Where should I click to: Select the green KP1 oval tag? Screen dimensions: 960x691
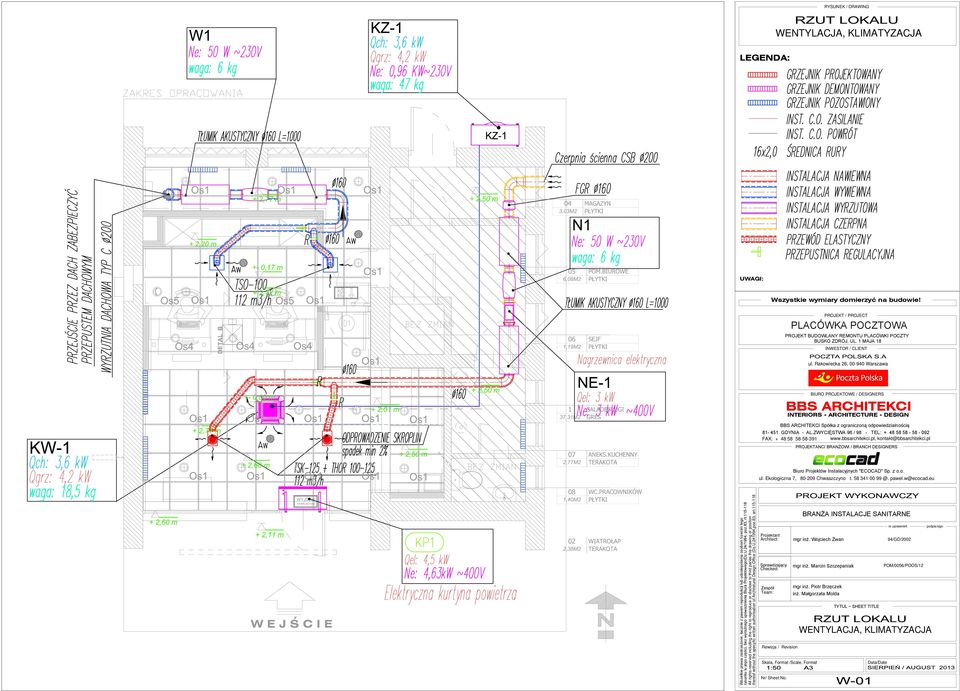point(424,542)
